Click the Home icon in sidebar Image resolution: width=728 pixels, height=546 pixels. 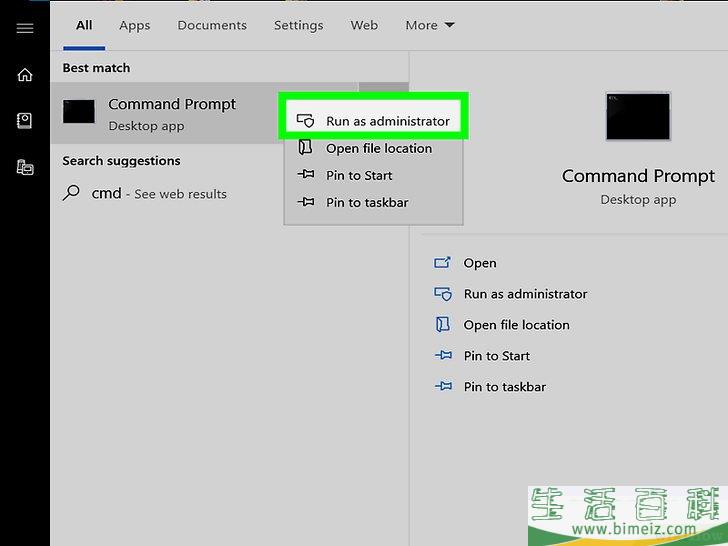(x=25, y=75)
